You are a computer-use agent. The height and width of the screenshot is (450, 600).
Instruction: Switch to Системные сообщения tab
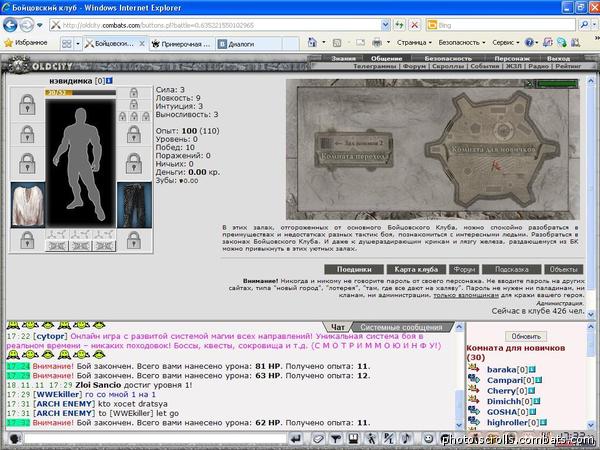click(x=401, y=327)
